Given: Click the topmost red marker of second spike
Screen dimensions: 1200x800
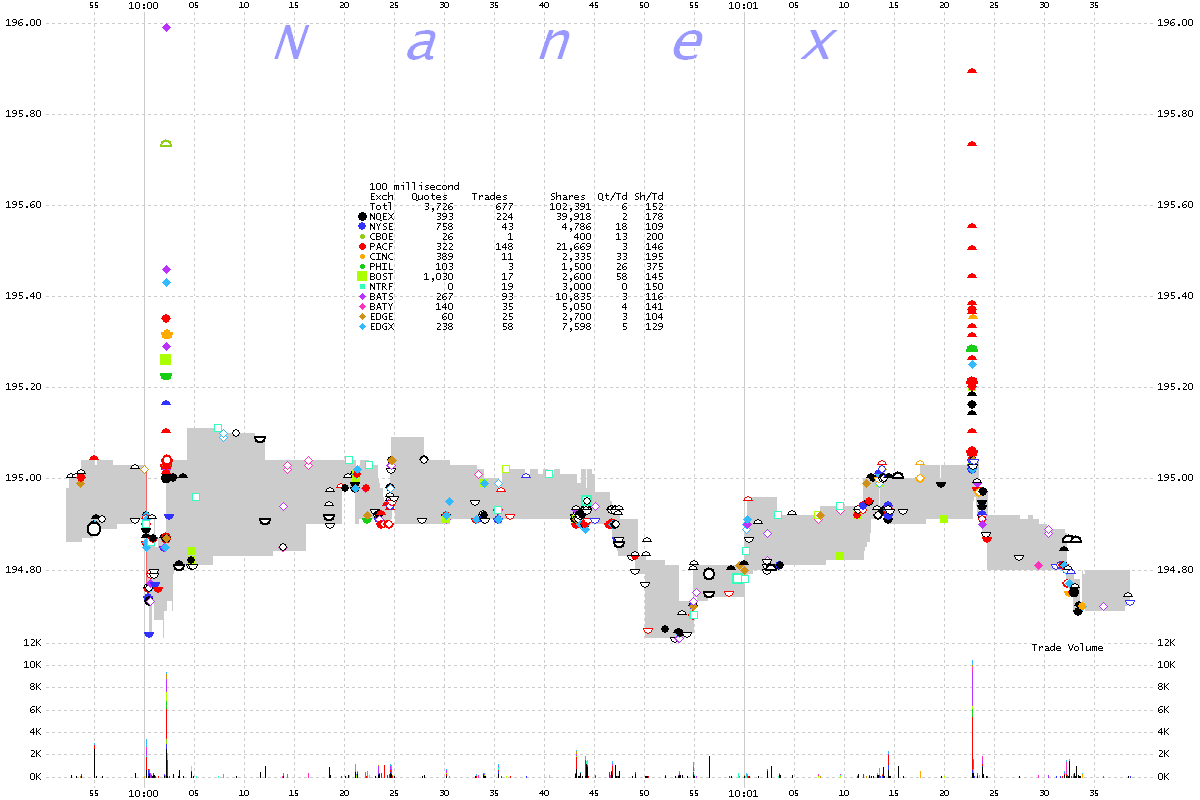Looking at the screenshot, I should coord(971,71).
